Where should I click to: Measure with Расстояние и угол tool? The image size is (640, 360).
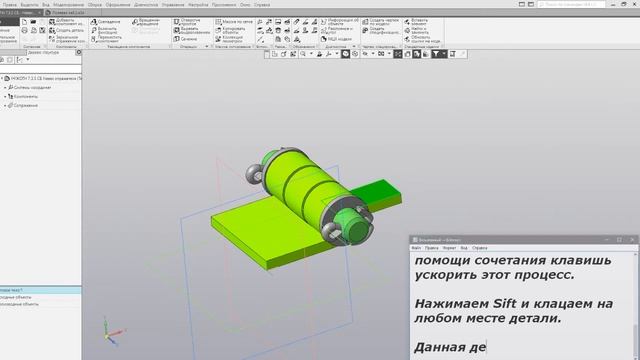click(337, 31)
